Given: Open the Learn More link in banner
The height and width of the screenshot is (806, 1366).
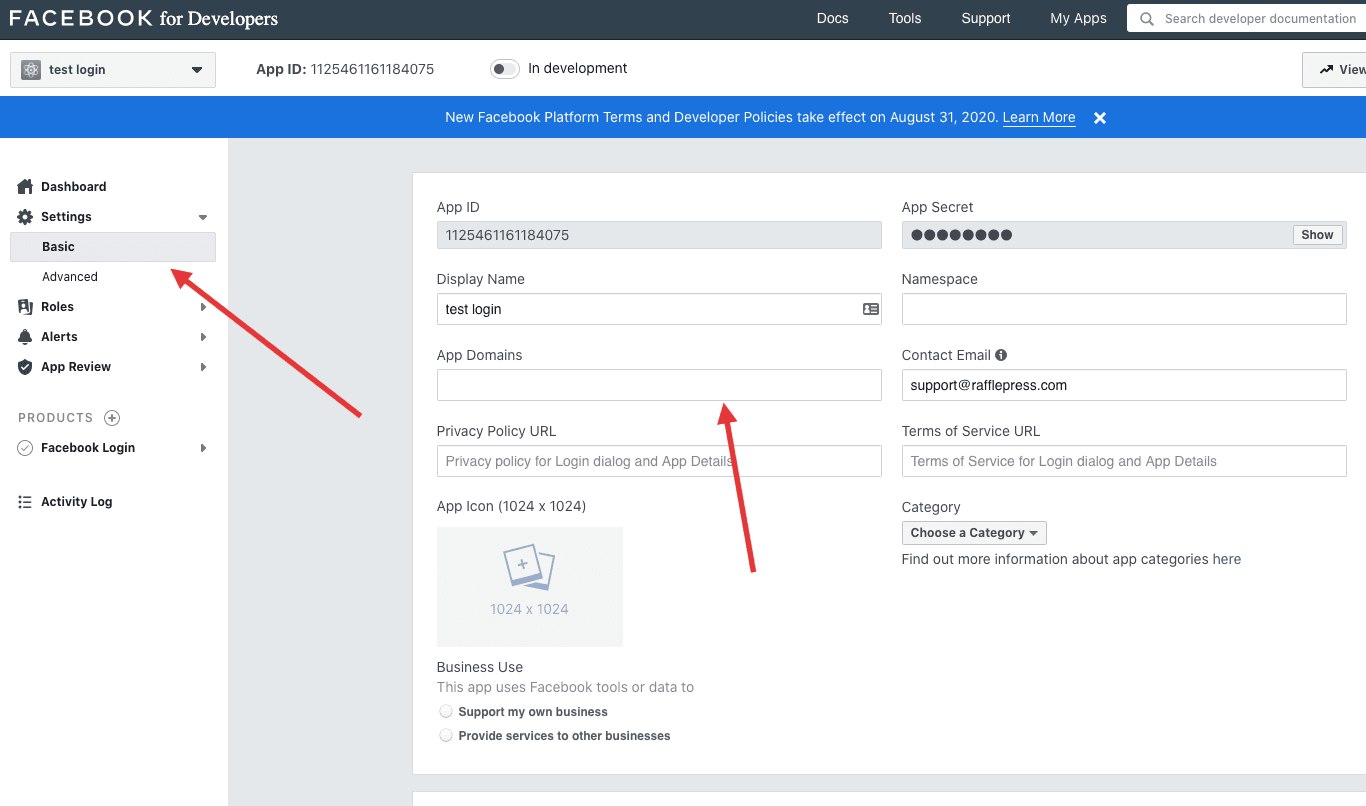Looking at the screenshot, I should [1039, 117].
